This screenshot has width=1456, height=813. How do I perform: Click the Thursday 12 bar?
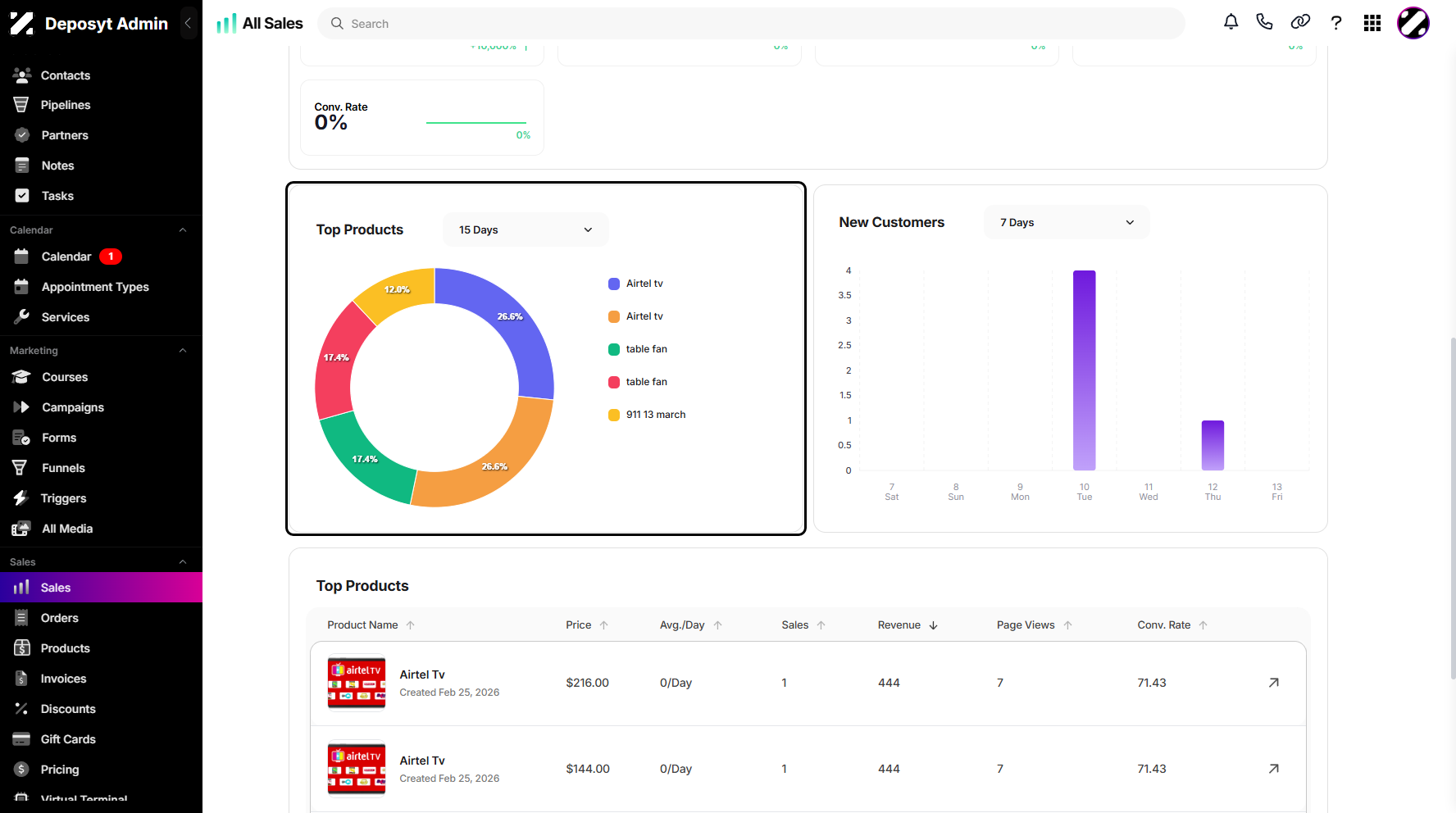point(1213,445)
